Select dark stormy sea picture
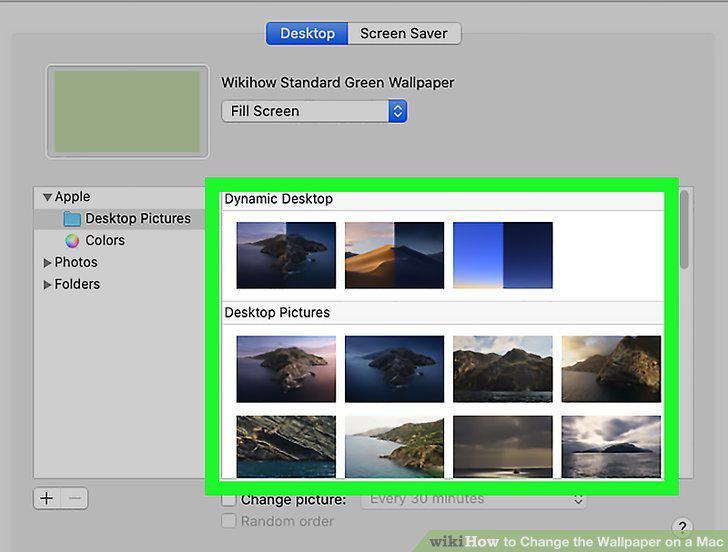Viewport: 728px width, 552px height. pos(503,447)
